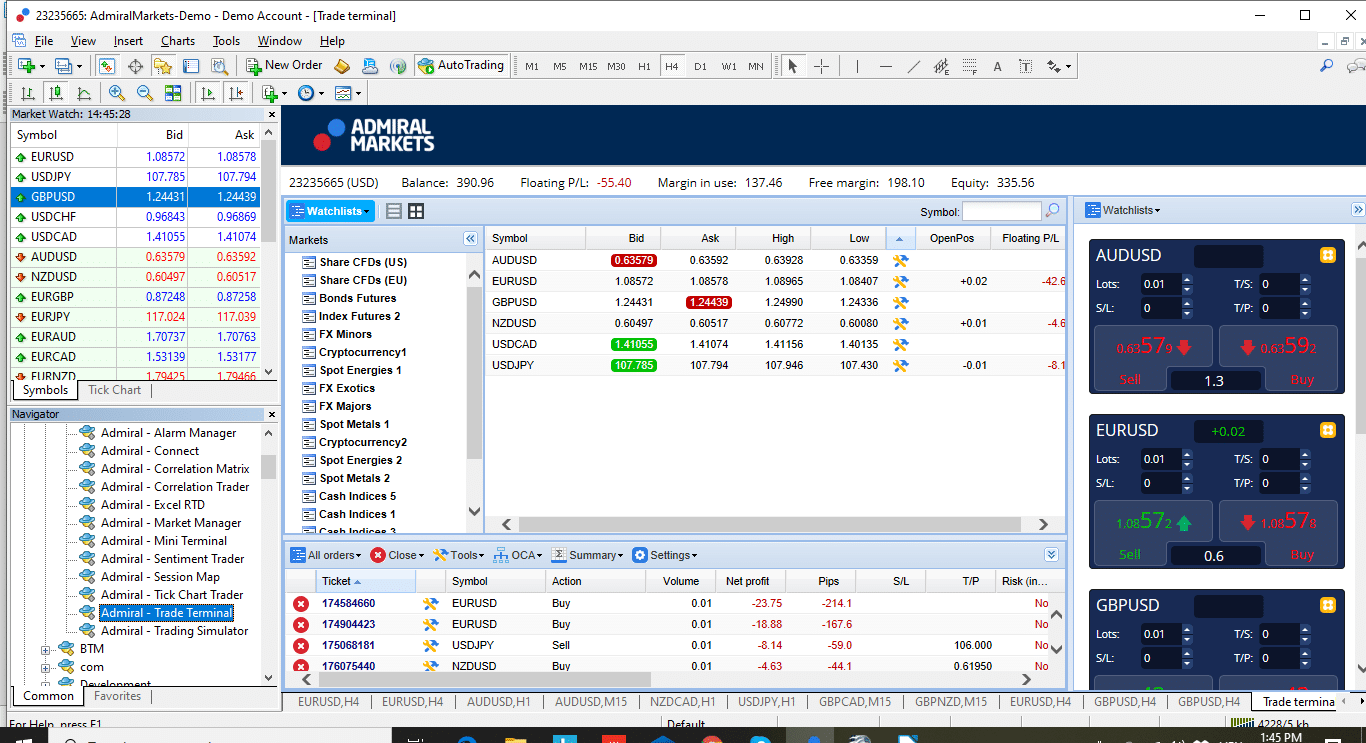Viewport: 1366px width, 743px height.
Task: Switch to the Favorites tab in Navigator
Action: [118, 696]
